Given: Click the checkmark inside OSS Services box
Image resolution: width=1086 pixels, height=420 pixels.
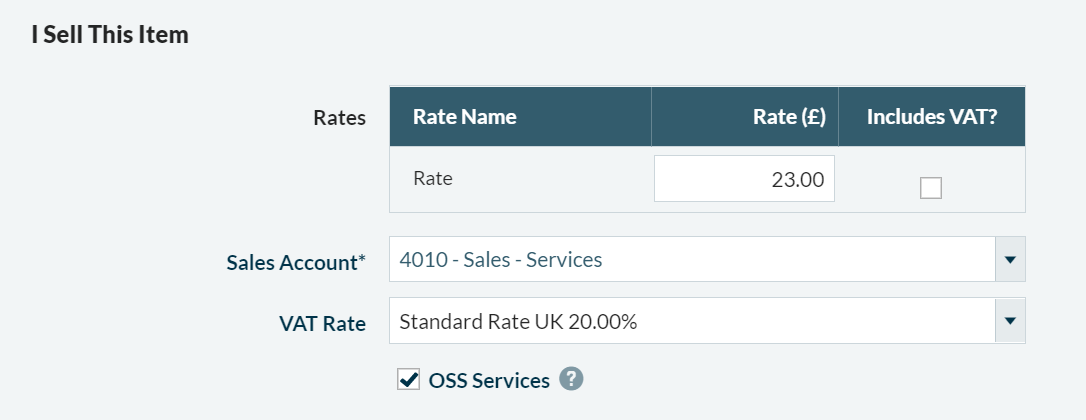Looking at the screenshot, I should pos(408,379).
